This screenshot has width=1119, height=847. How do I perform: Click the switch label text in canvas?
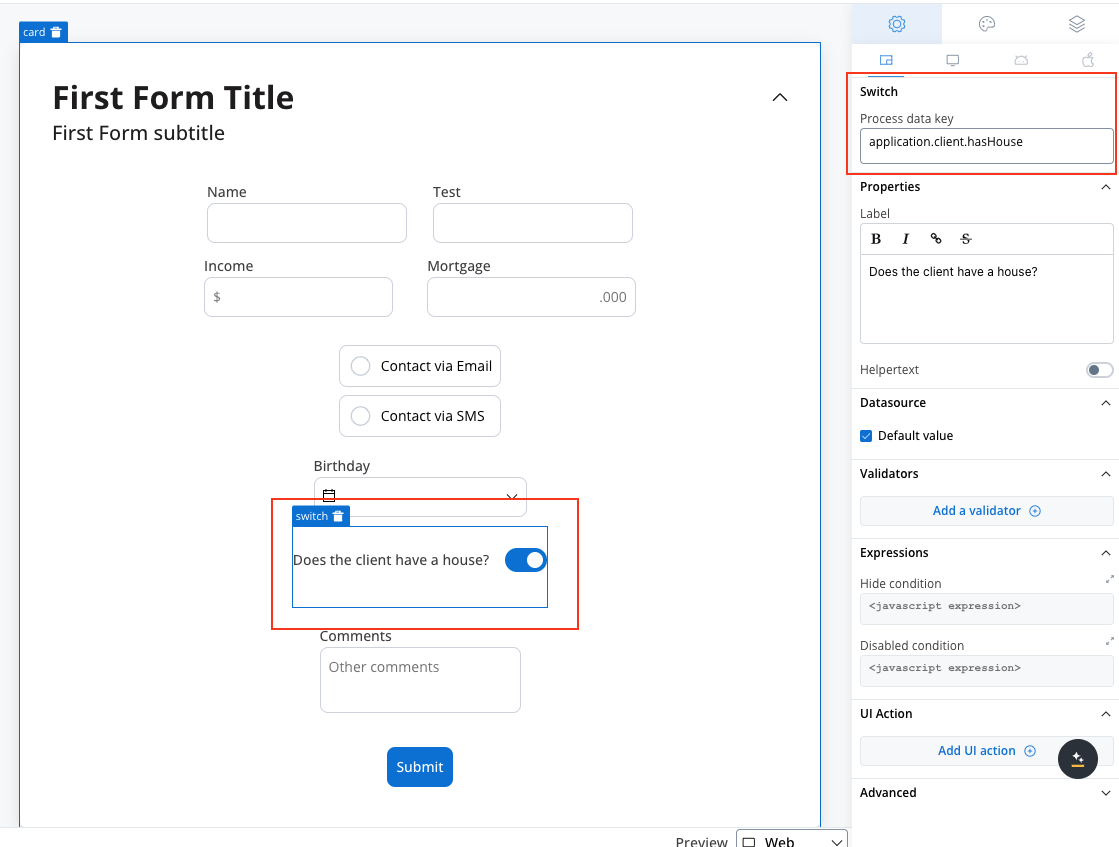391,560
